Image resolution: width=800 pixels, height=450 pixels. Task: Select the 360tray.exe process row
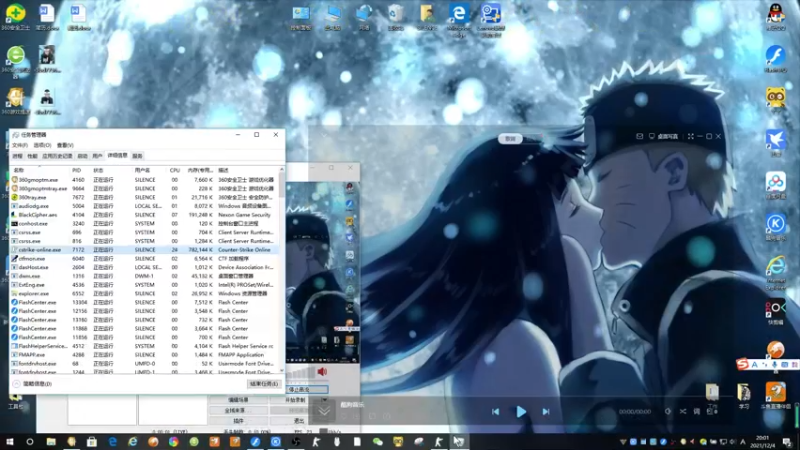[145, 197]
